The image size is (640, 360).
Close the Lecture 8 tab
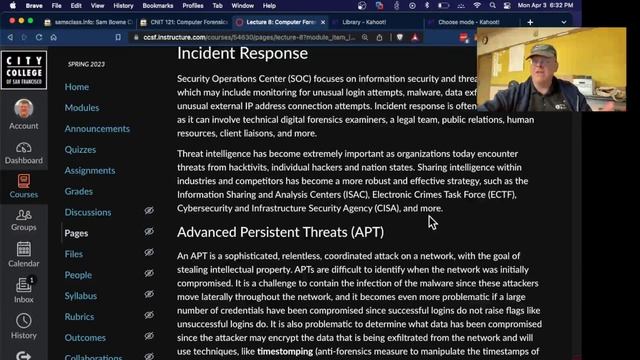coord(323,22)
